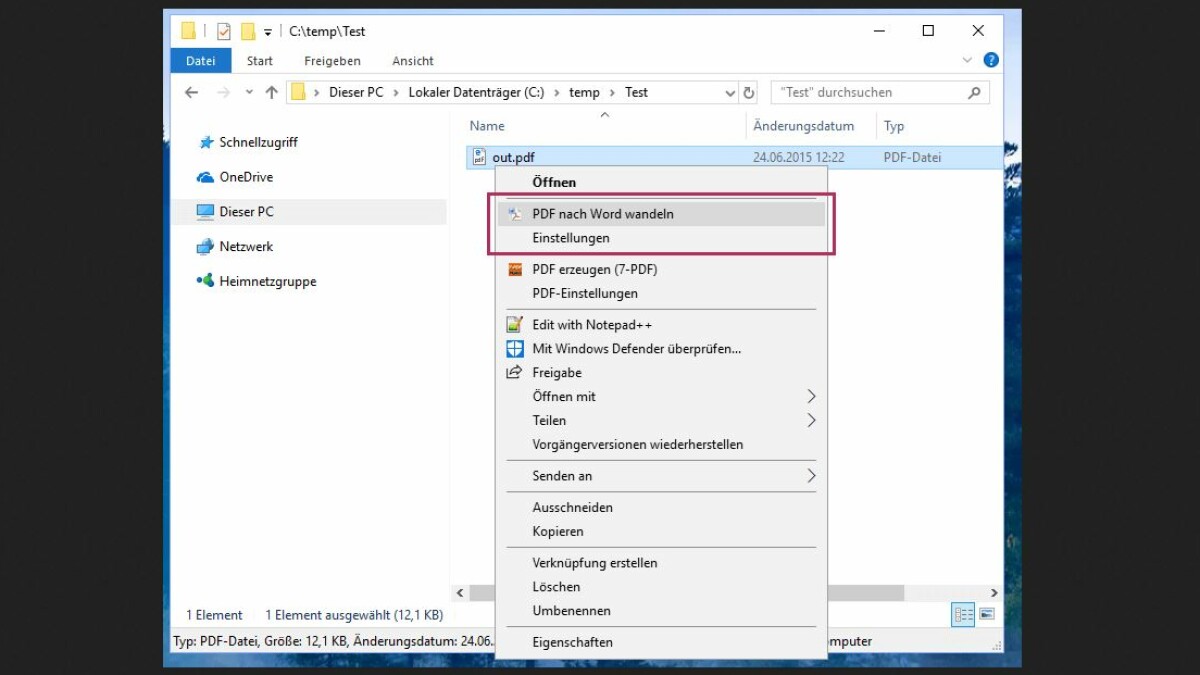The image size is (1200, 675).
Task: Click the Windows Defender shield icon
Action: 514,348
